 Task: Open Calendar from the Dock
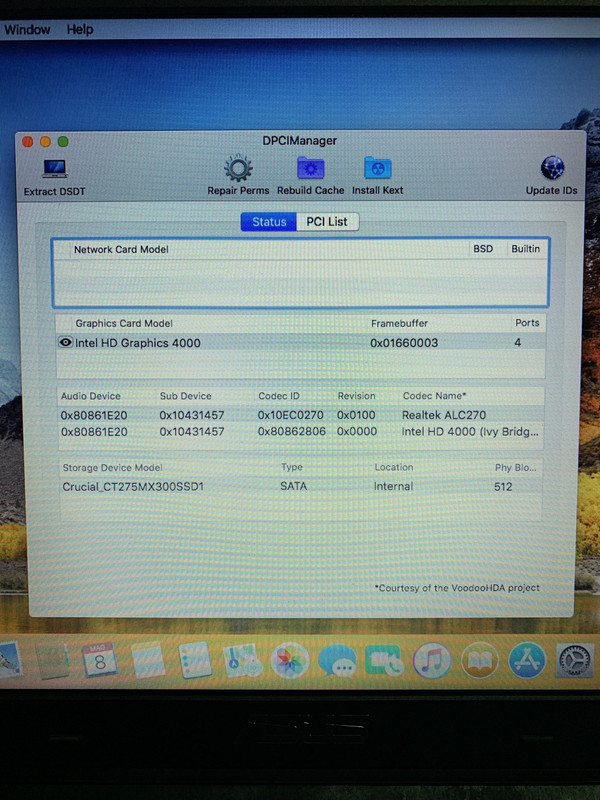99,660
